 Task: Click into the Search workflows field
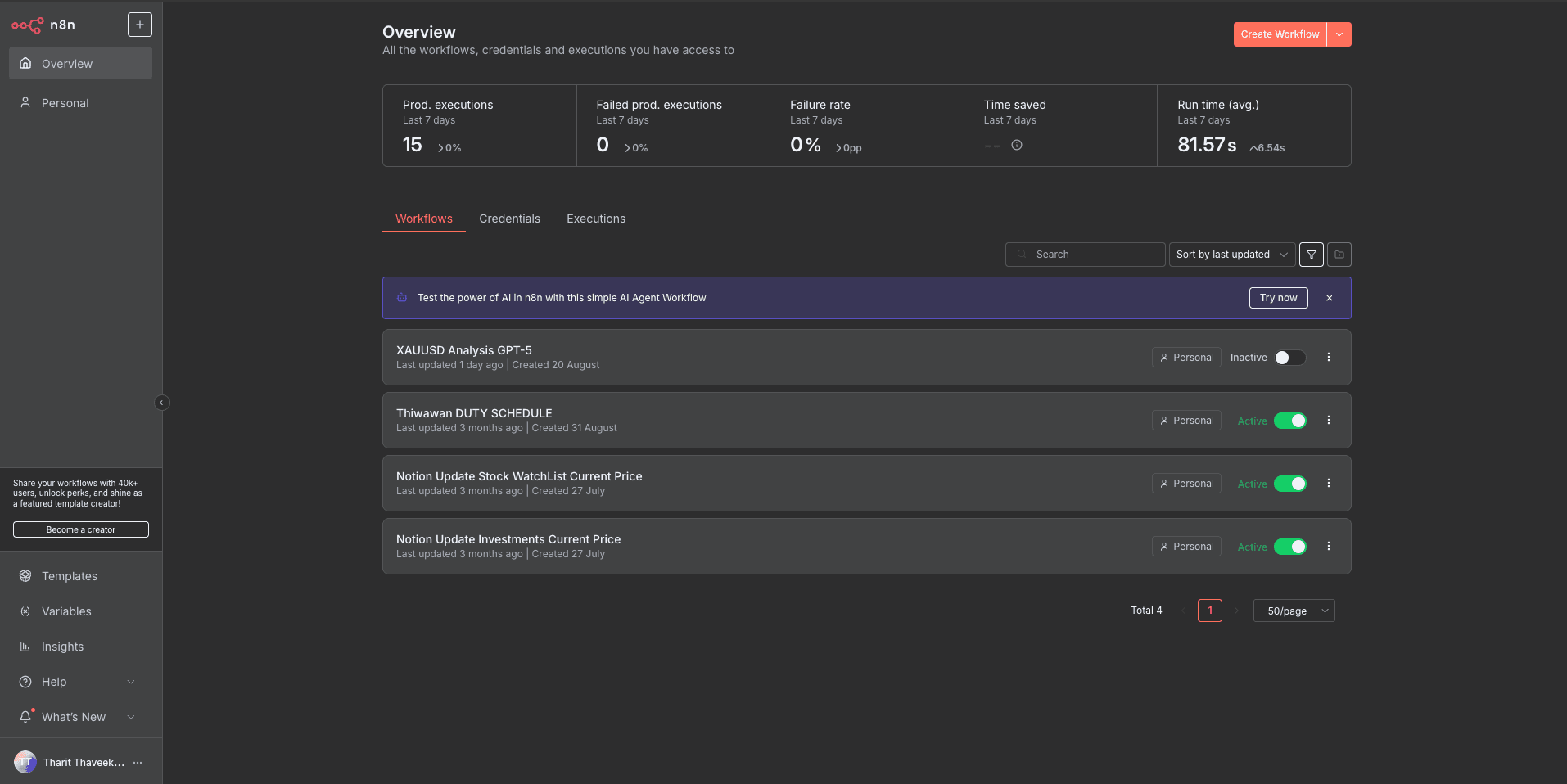[1085, 255]
